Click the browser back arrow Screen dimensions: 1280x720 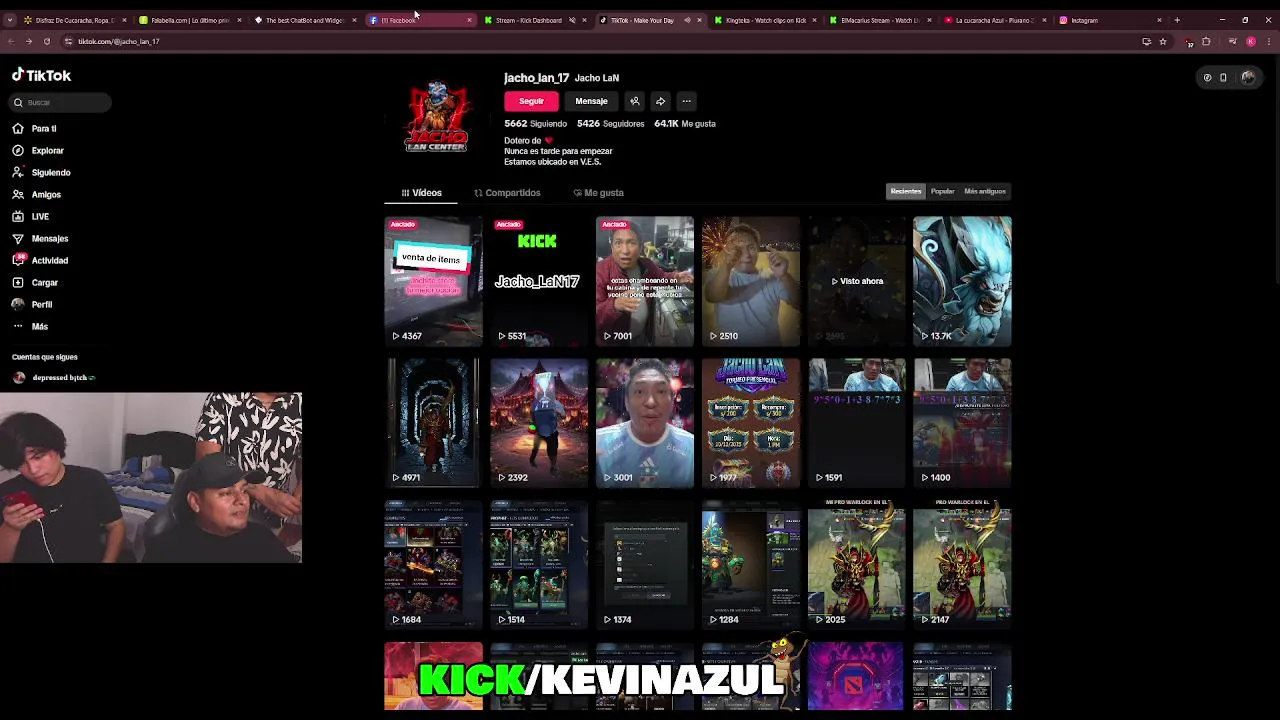[10, 41]
